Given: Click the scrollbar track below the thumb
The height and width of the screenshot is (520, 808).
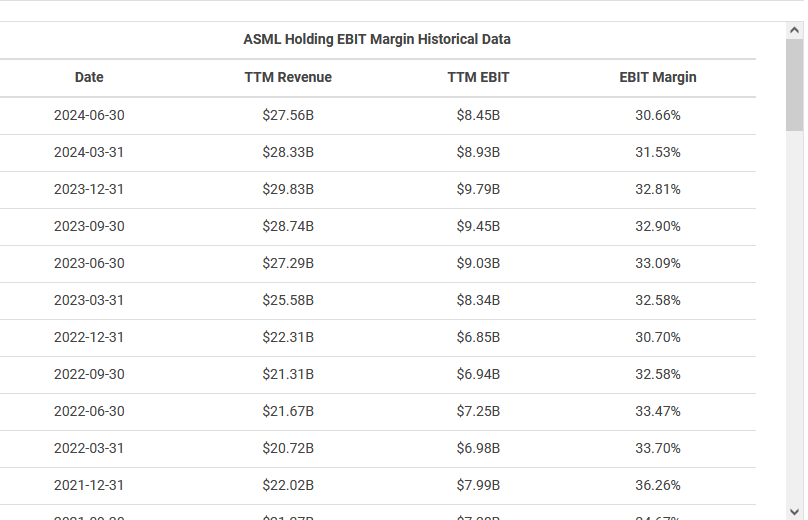Looking at the screenshot, I should (794, 317).
